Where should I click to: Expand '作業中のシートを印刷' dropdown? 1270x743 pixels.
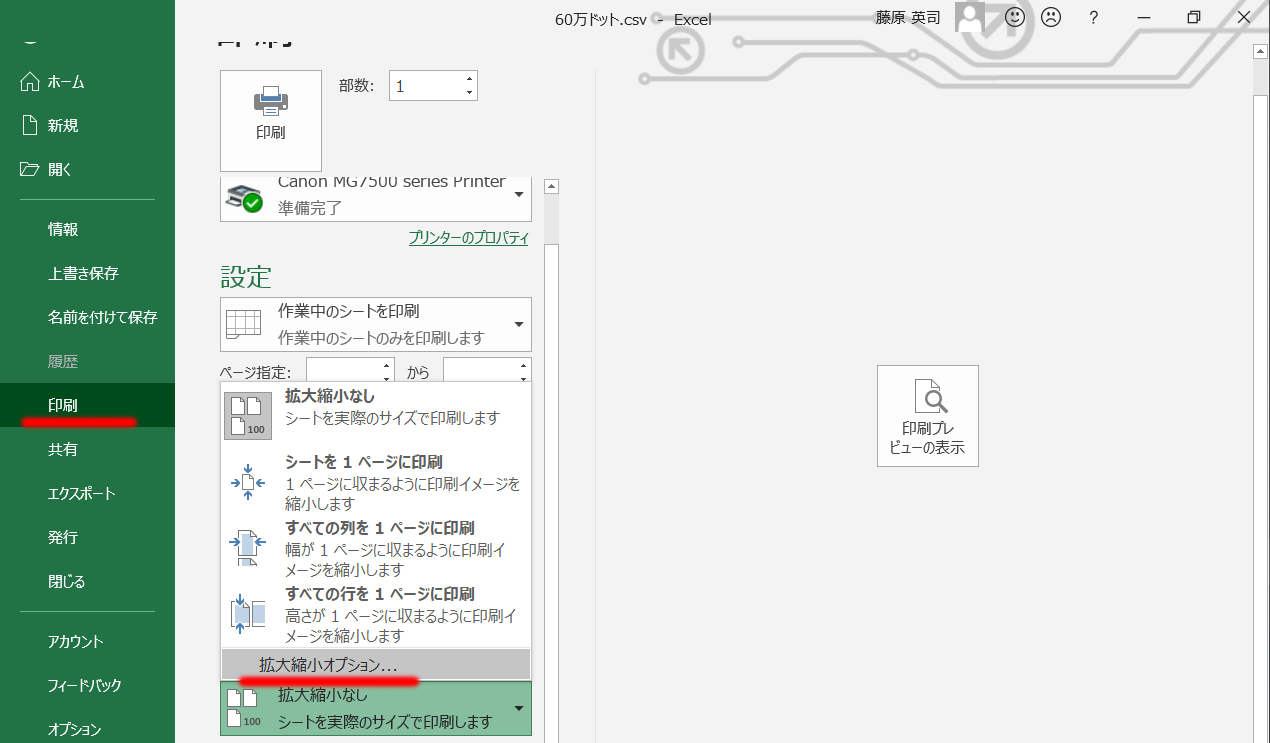click(x=519, y=324)
